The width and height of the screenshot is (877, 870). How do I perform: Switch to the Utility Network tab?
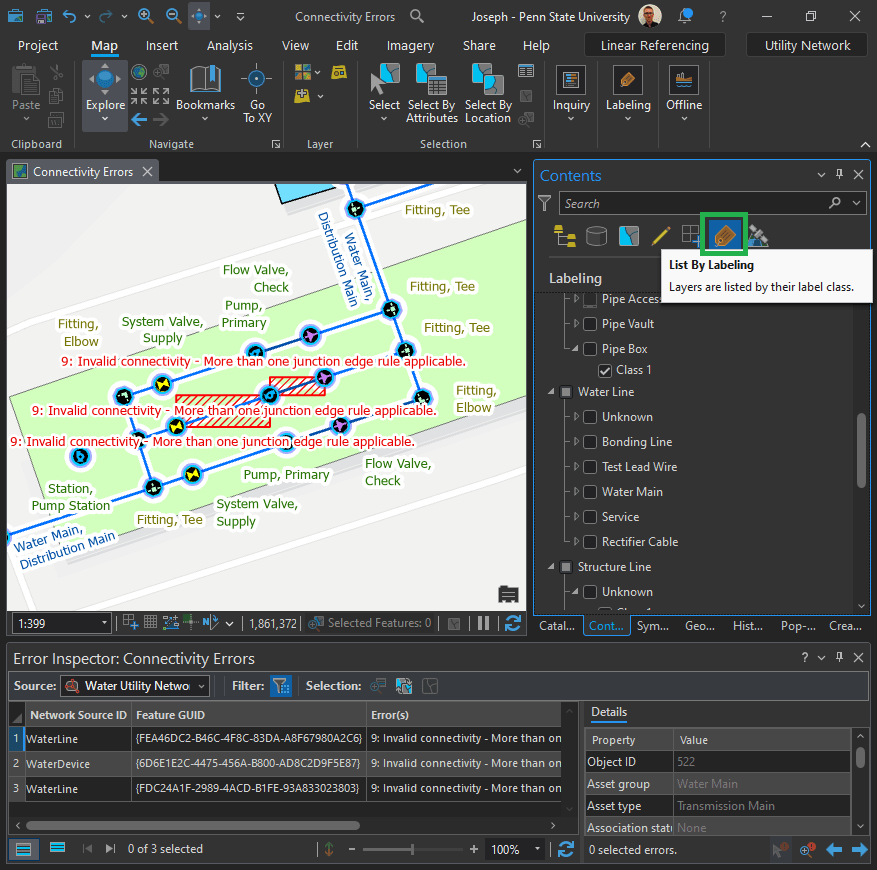coord(807,45)
